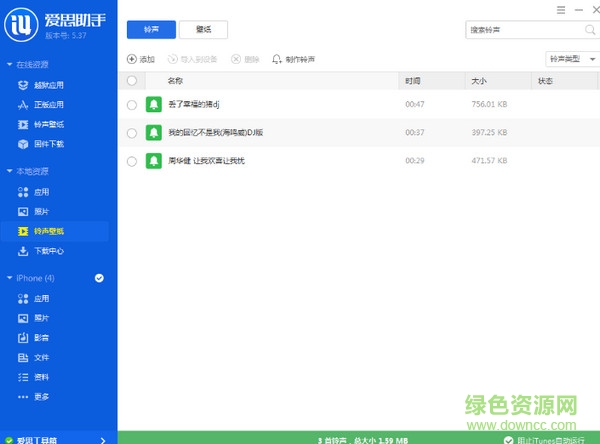Click the 搜索铃声 search field
The image size is (600, 444).
(512, 30)
